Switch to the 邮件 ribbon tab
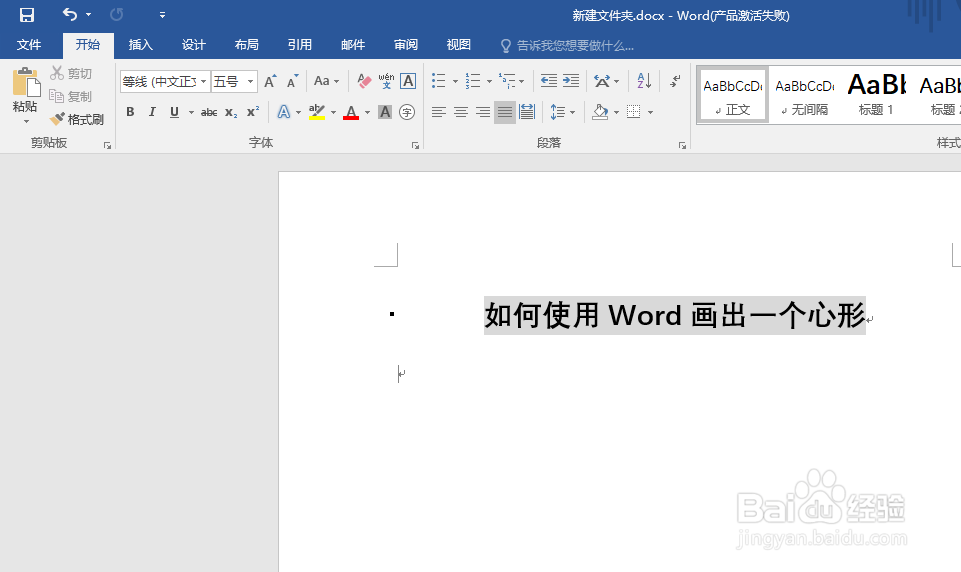Viewport: 961px width, 572px height. tap(353, 45)
